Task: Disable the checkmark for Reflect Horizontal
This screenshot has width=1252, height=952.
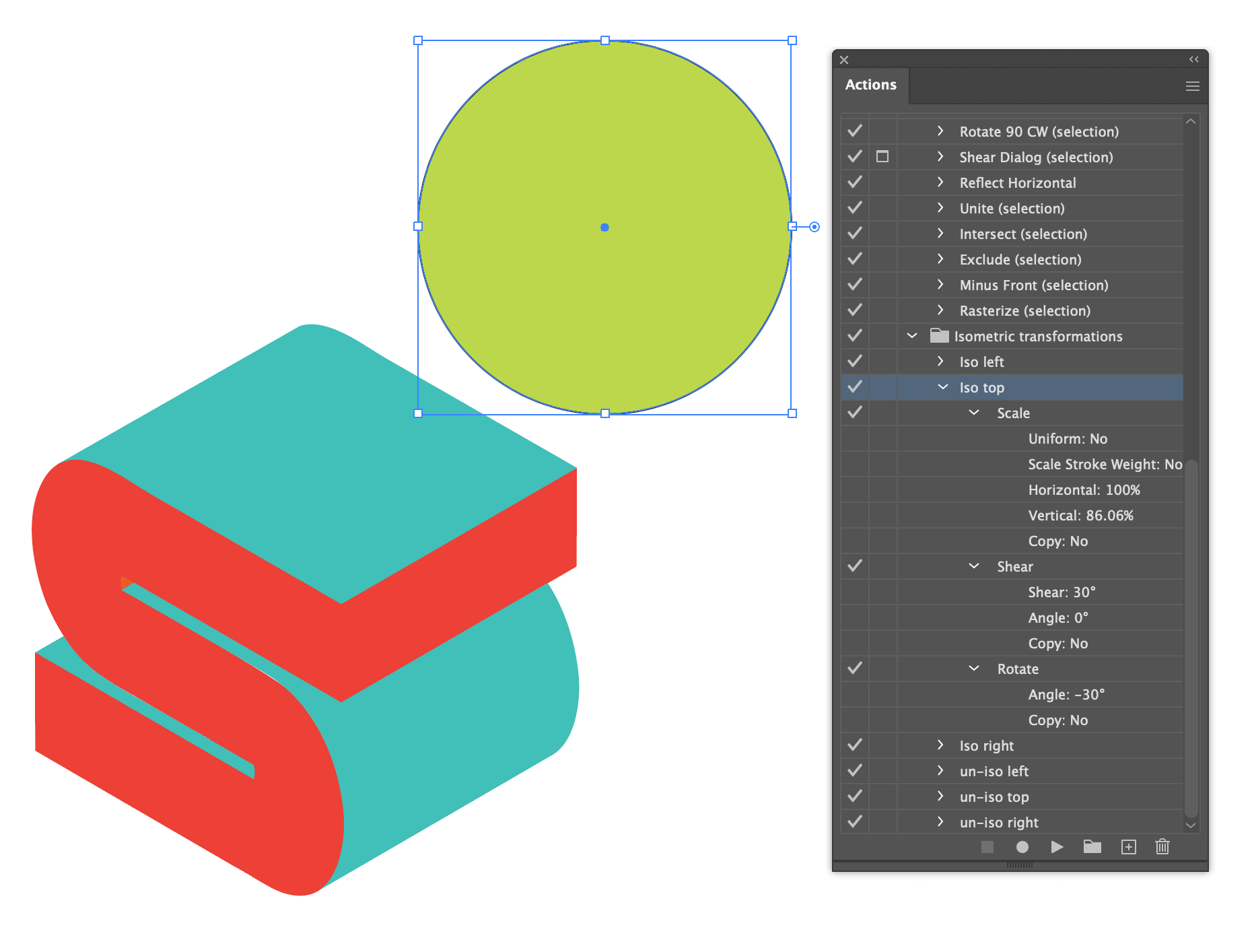Action: tap(854, 182)
